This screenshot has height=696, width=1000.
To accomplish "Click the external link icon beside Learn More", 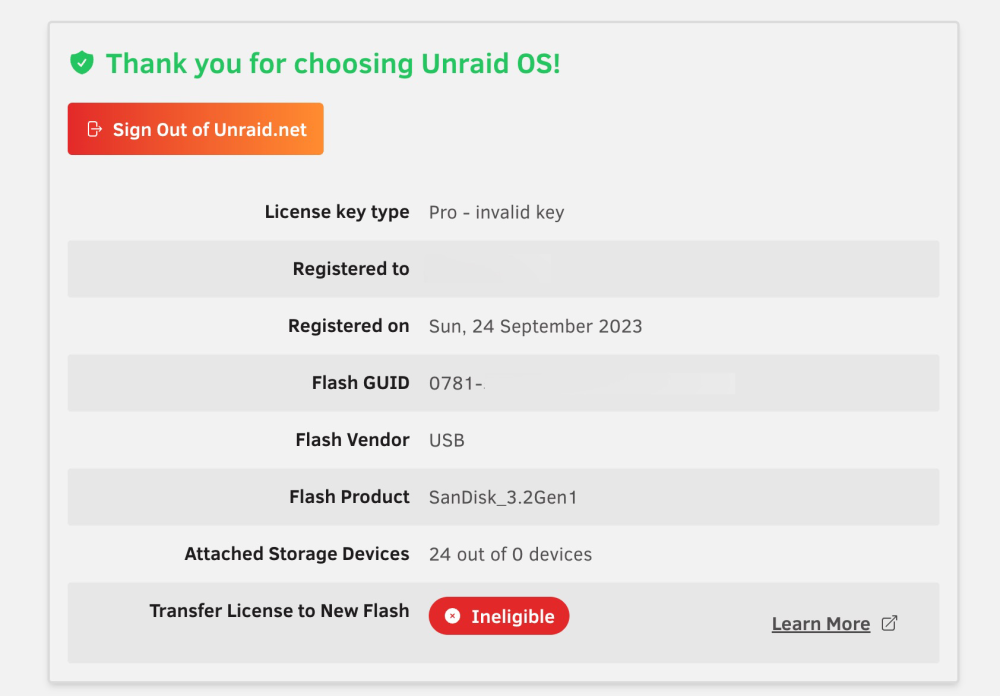I will tap(890, 623).
